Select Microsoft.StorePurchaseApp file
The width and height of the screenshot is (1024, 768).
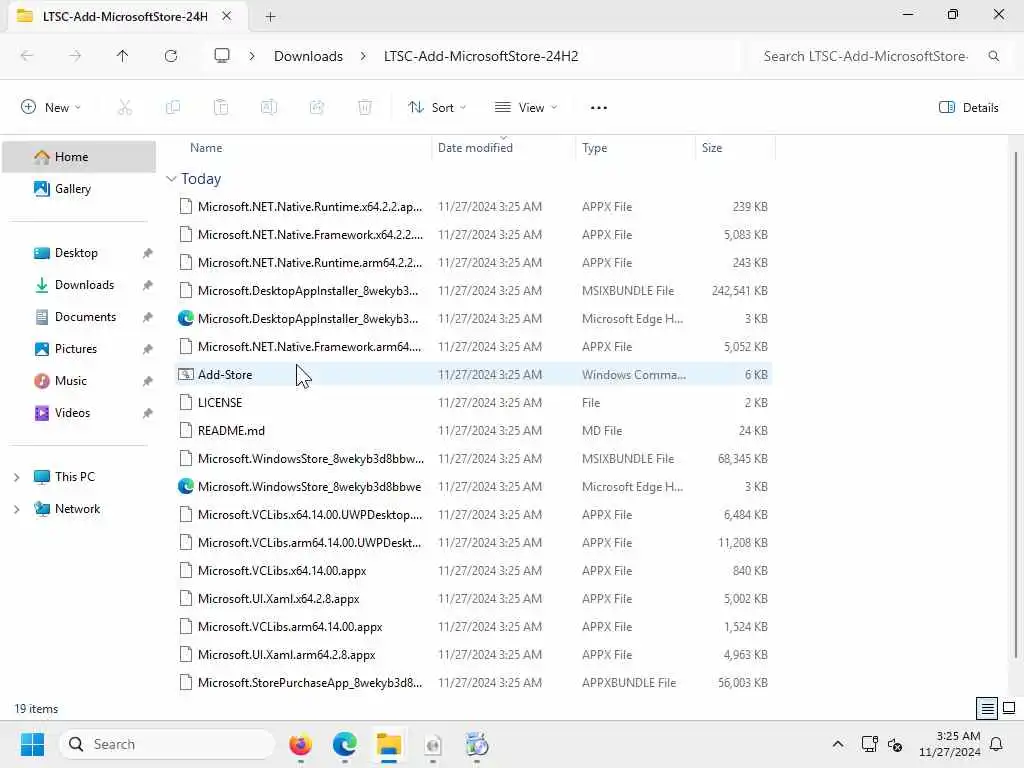click(x=473, y=682)
